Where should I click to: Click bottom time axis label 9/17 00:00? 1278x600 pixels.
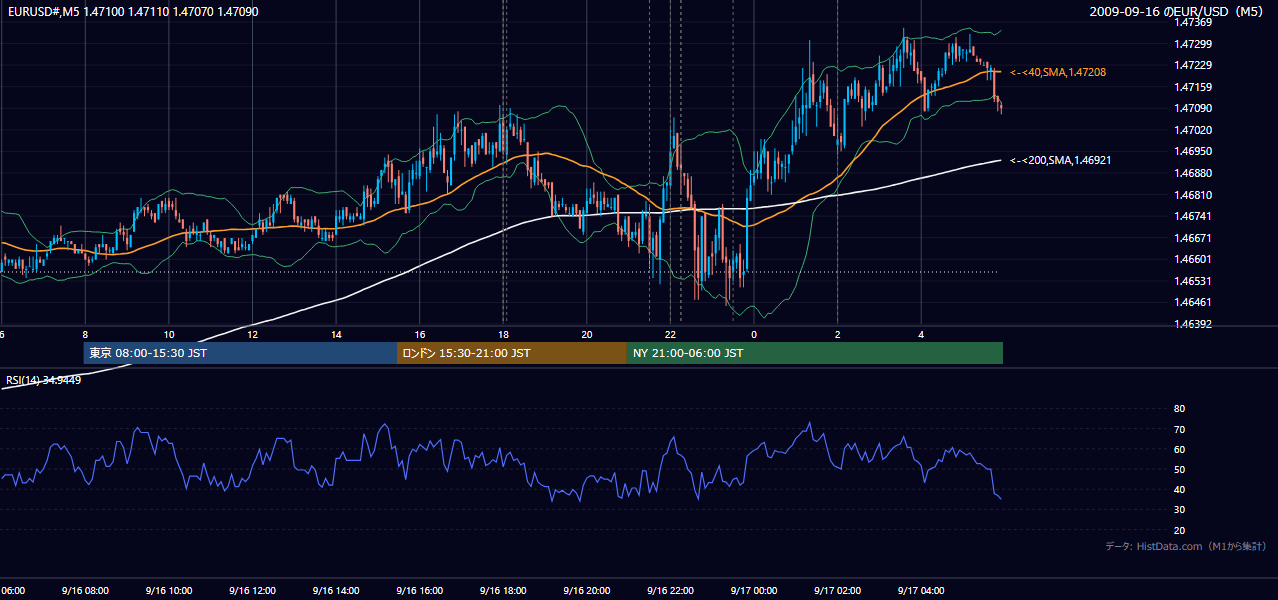click(754, 590)
